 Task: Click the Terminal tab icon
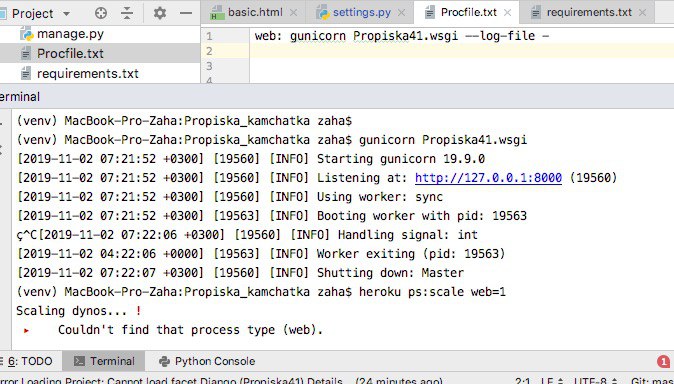[79, 361]
